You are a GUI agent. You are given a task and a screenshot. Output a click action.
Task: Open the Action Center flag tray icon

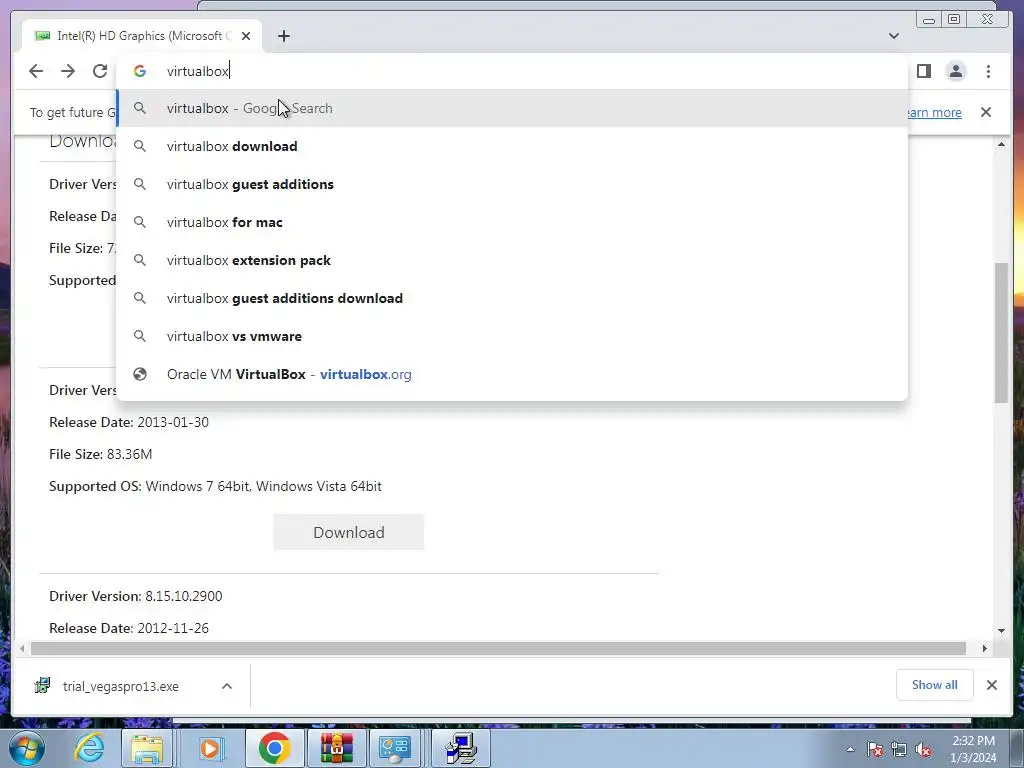pos(874,749)
